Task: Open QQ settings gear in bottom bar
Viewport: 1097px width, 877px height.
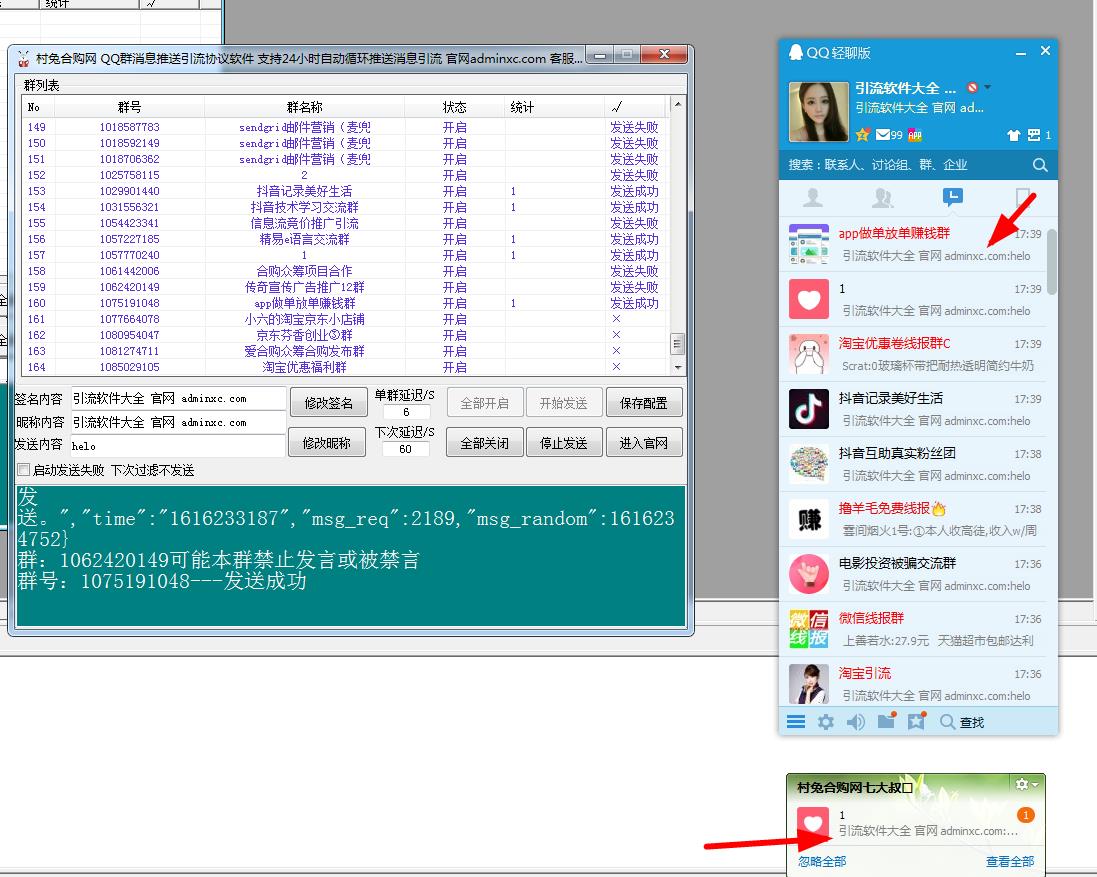Action: 825,722
